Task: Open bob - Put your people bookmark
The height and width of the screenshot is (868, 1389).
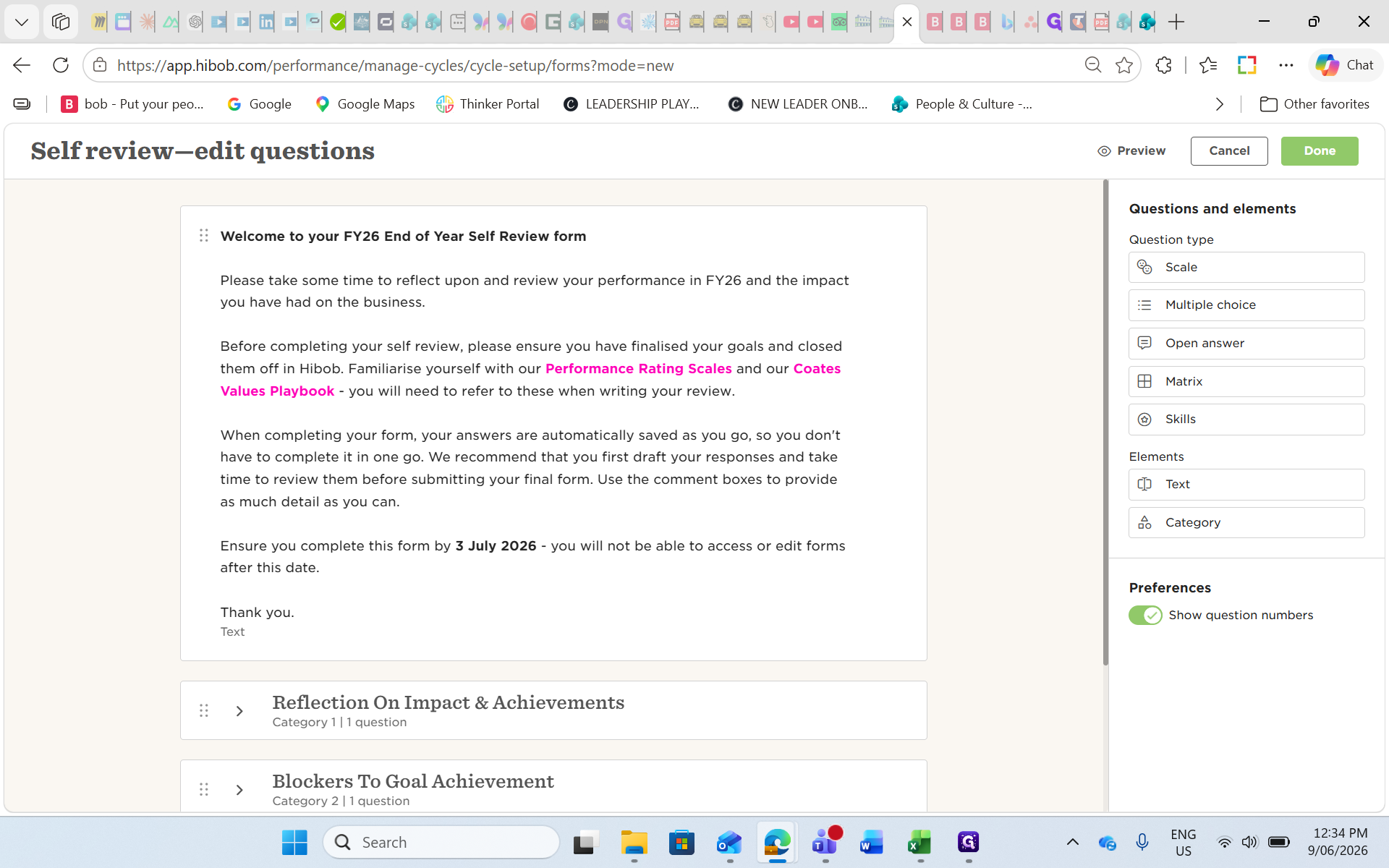Action: click(x=132, y=104)
